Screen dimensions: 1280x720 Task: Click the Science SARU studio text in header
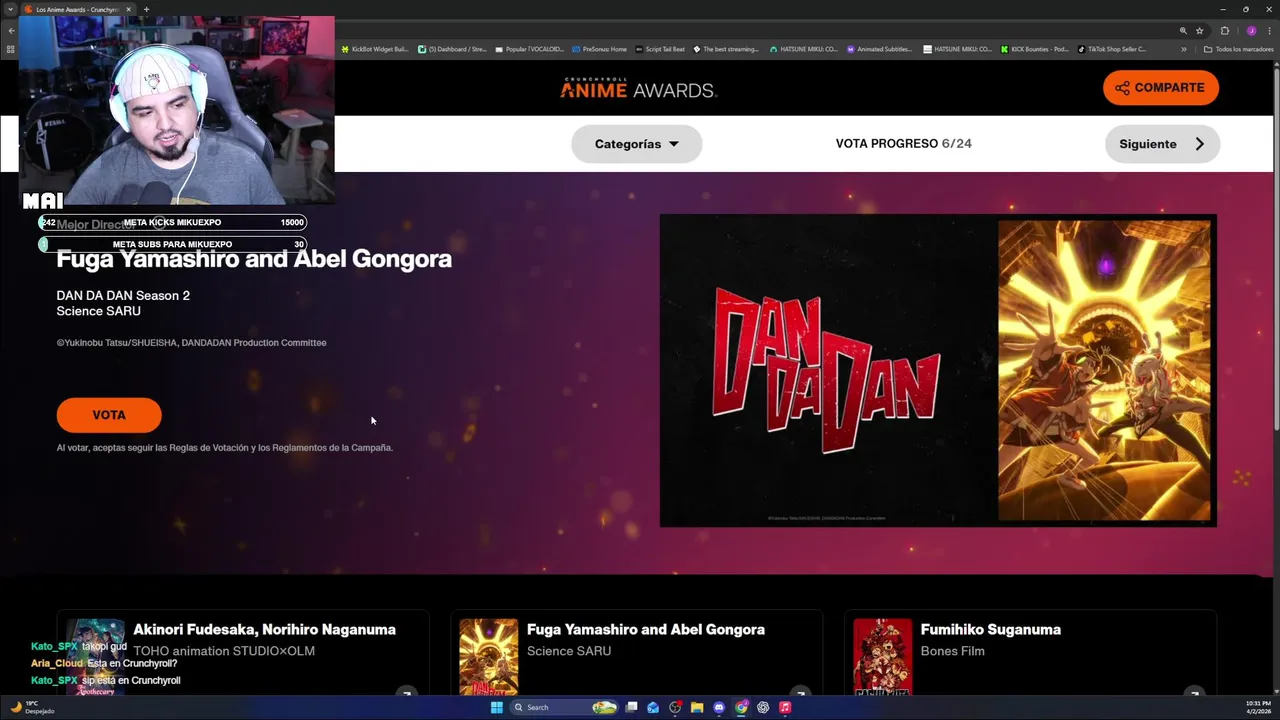(x=99, y=311)
